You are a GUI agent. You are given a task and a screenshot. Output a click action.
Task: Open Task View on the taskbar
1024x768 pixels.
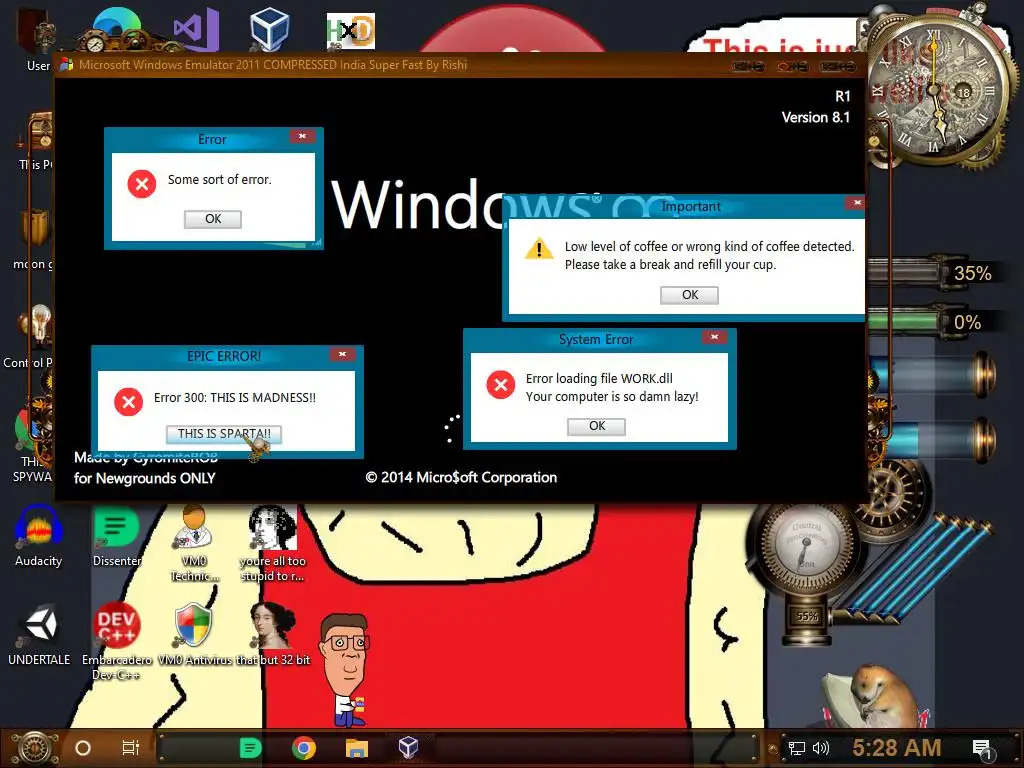point(131,748)
